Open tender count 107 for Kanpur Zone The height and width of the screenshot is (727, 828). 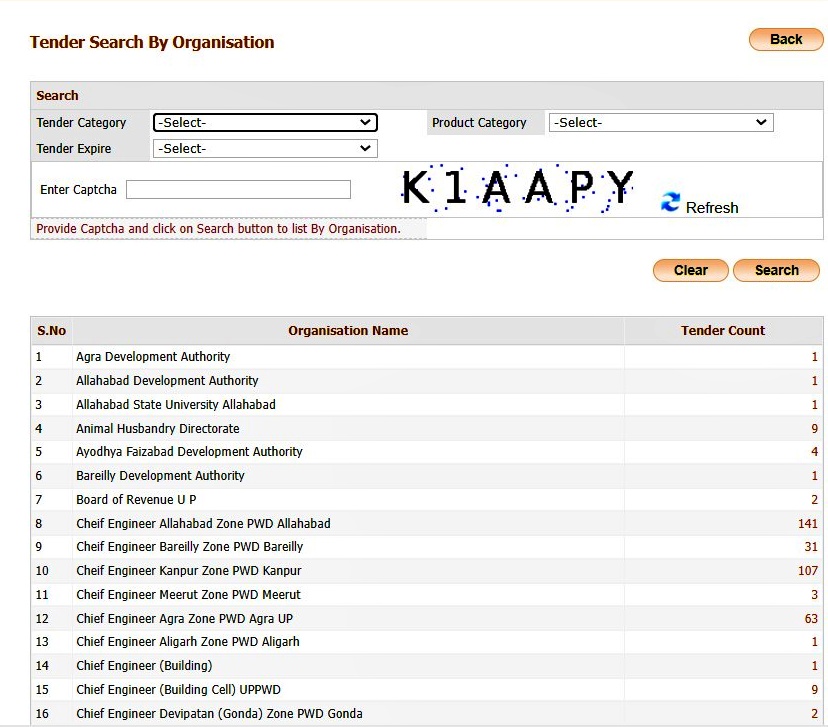point(808,571)
